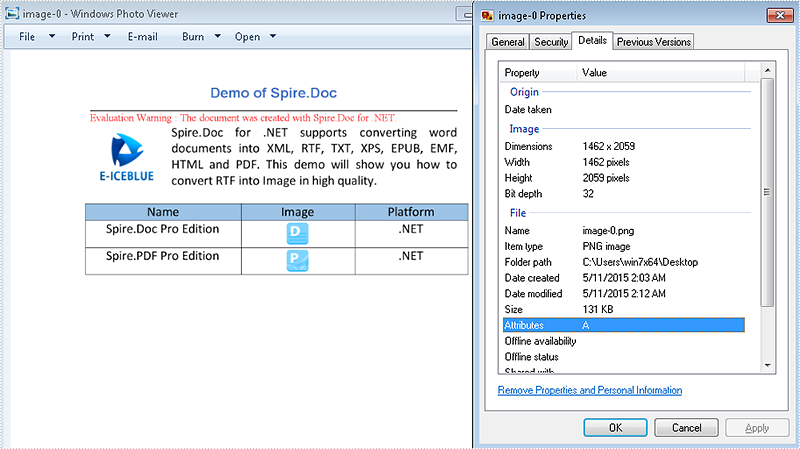
Task: Select the Details tab
Action: tap(592, 40)
